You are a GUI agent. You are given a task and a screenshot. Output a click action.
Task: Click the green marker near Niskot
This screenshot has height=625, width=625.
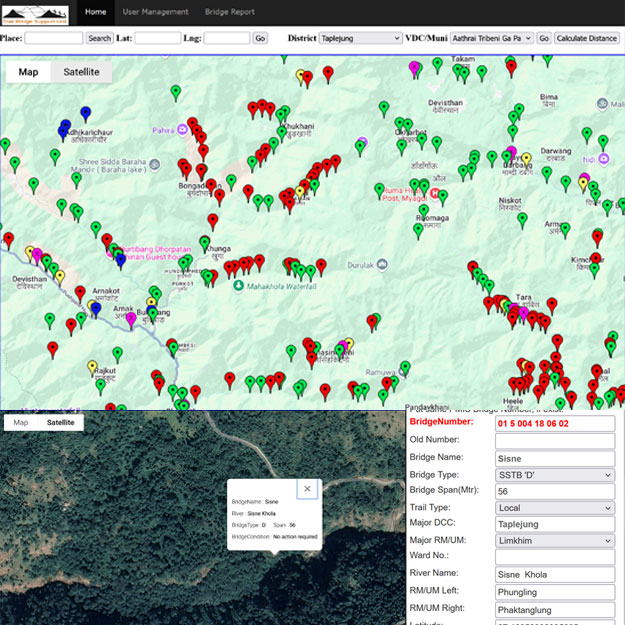[522, 220]
